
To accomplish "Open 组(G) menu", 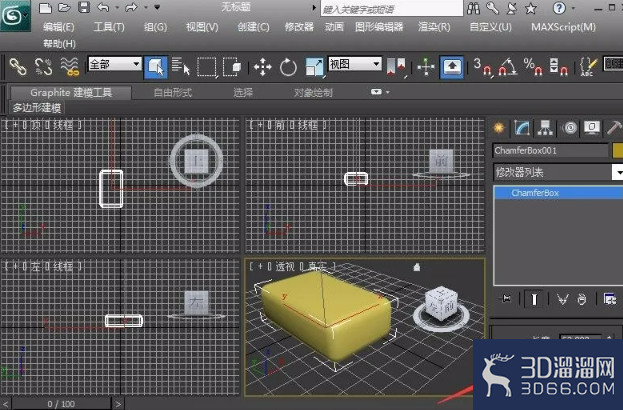I will 155,27.
